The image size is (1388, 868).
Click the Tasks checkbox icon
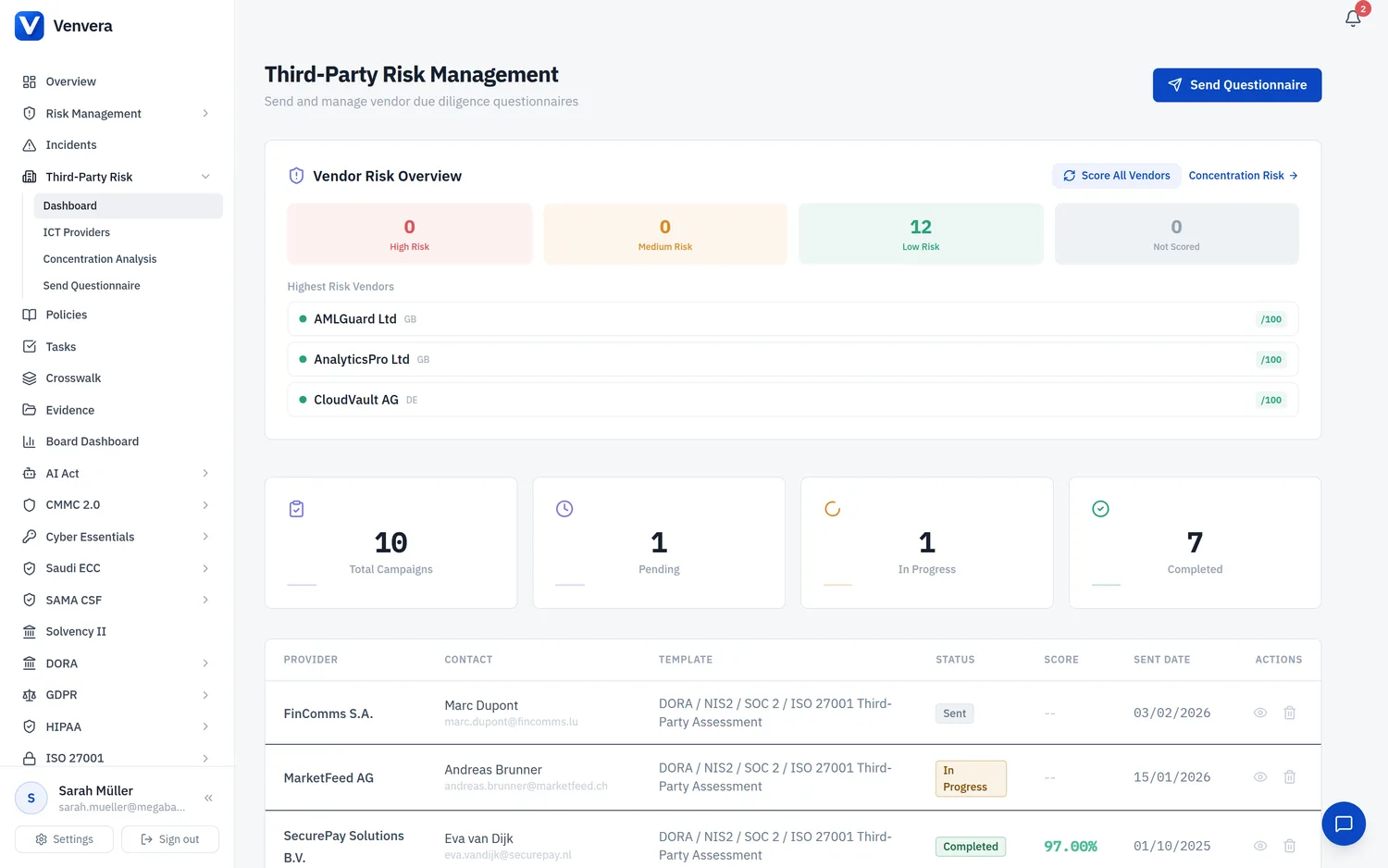click(x=30, y=347)
